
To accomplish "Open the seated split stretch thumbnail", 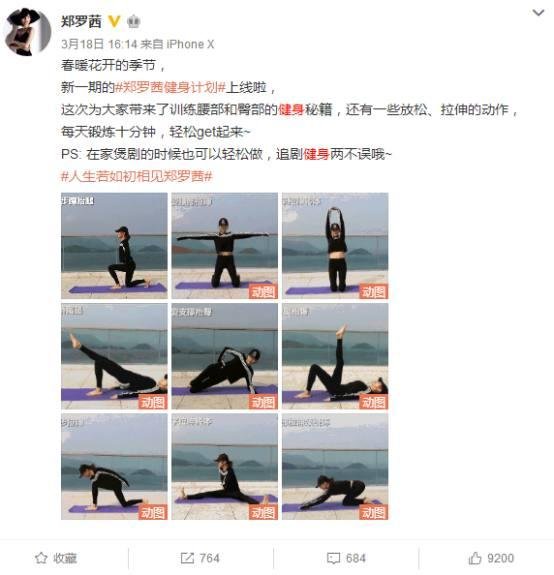I will pyautogui.click(x=225, y=467).
